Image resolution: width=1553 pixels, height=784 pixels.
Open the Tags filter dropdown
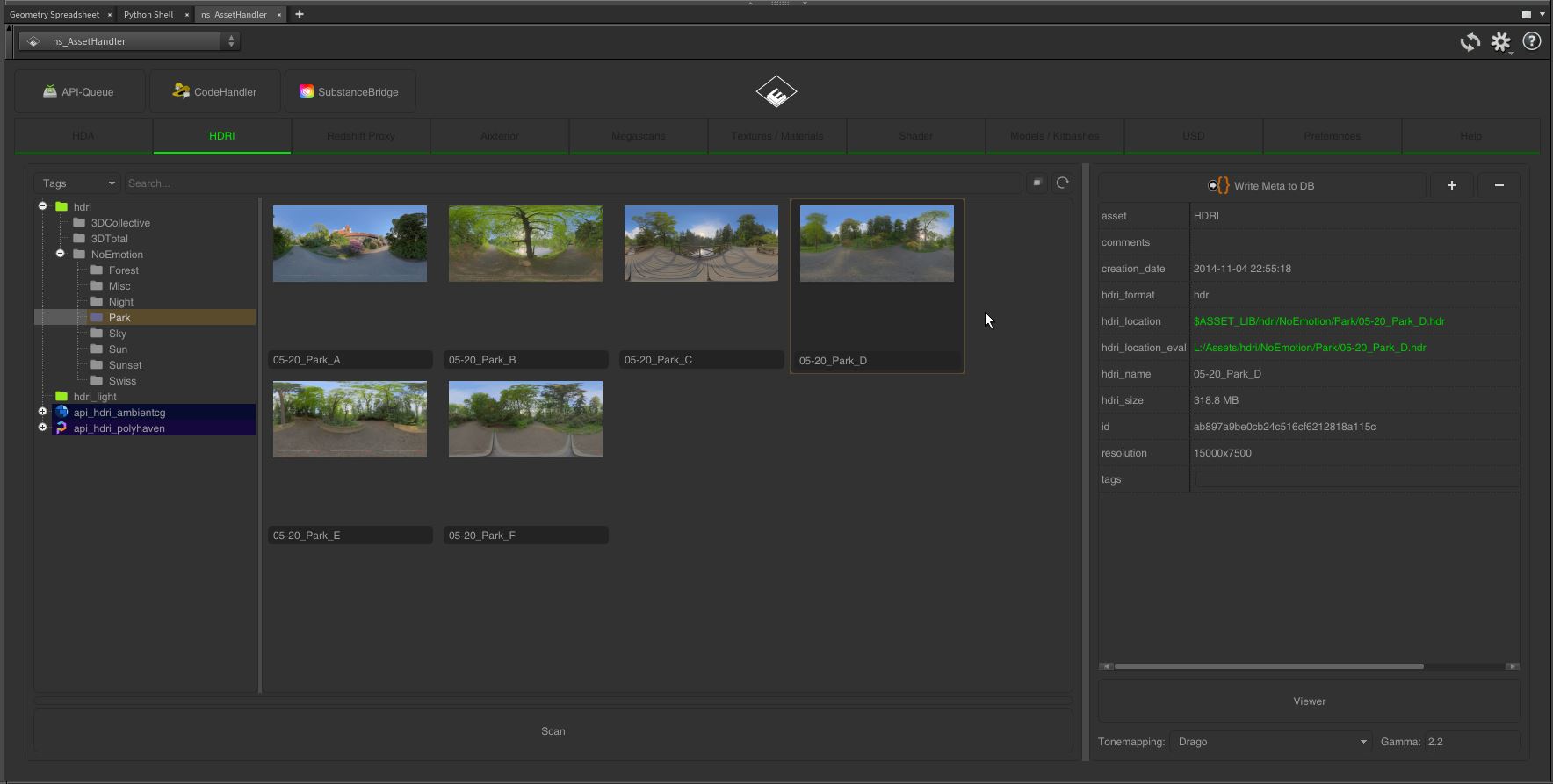(78, 183)
